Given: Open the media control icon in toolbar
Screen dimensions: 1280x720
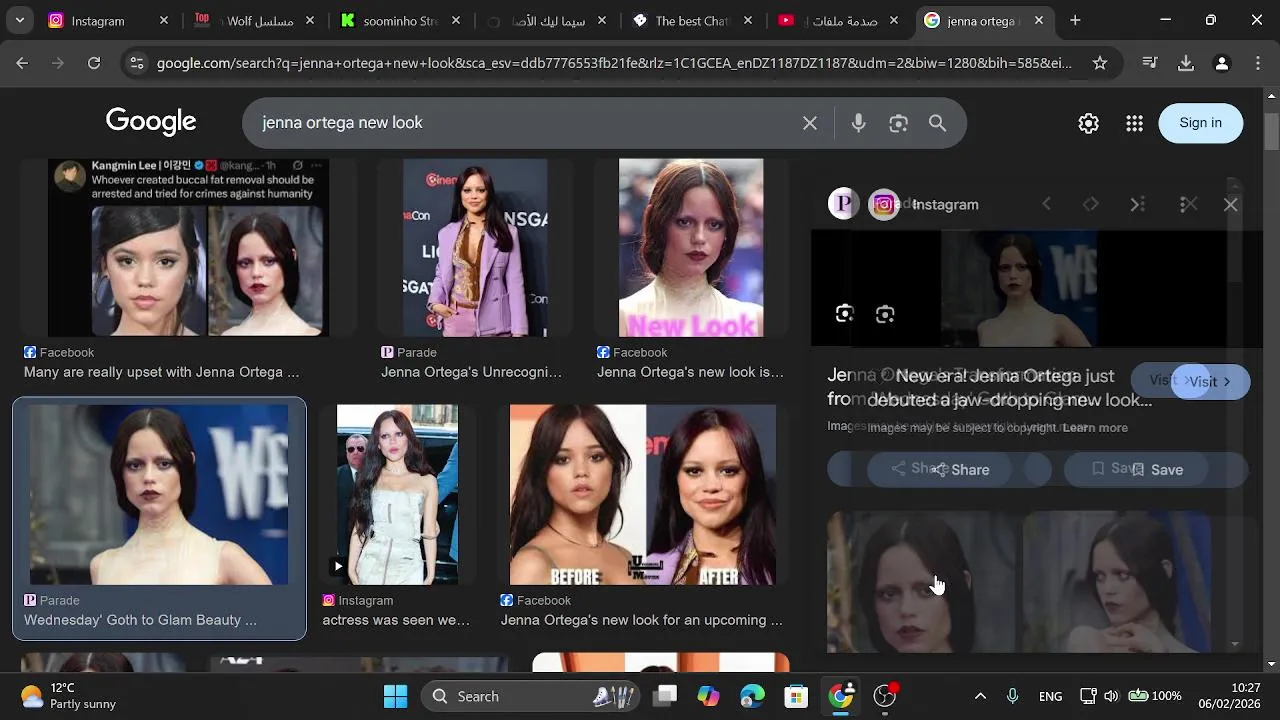Looking at the screenshot, I should (x=1150, y=63).
